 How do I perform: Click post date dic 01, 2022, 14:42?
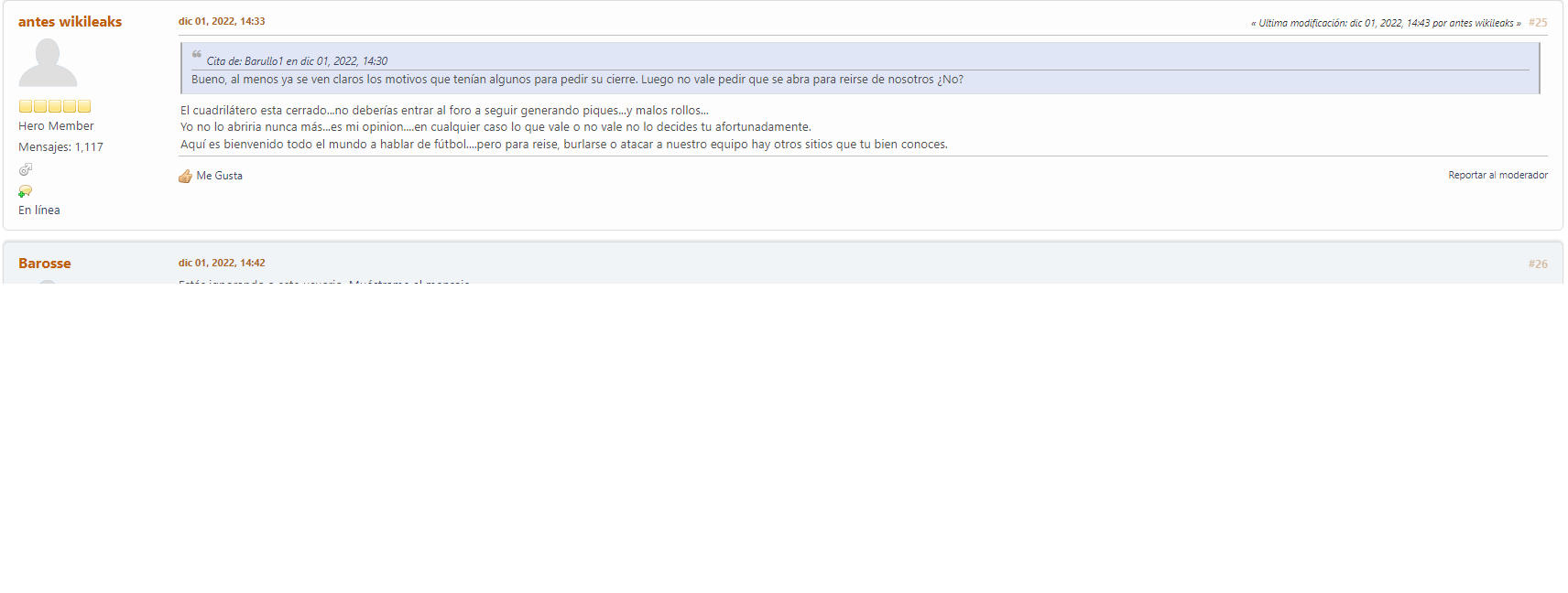222,263
